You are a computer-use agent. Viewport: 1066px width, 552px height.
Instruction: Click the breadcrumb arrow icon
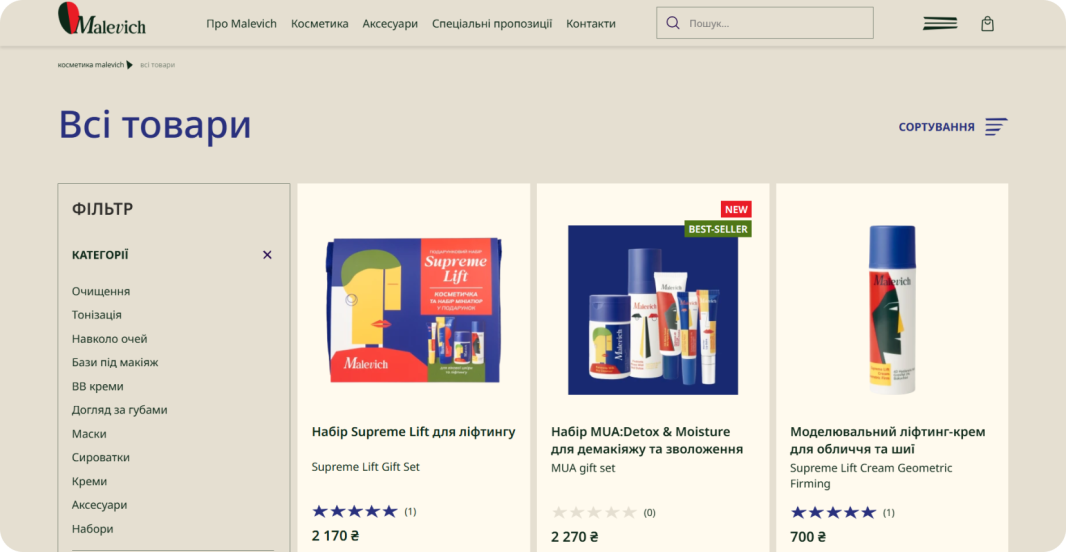[x=130, y=65]
